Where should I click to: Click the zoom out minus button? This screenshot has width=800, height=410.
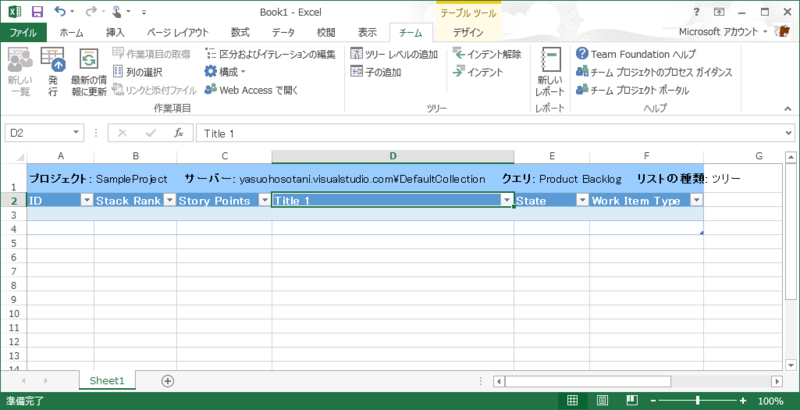point(653,401)
